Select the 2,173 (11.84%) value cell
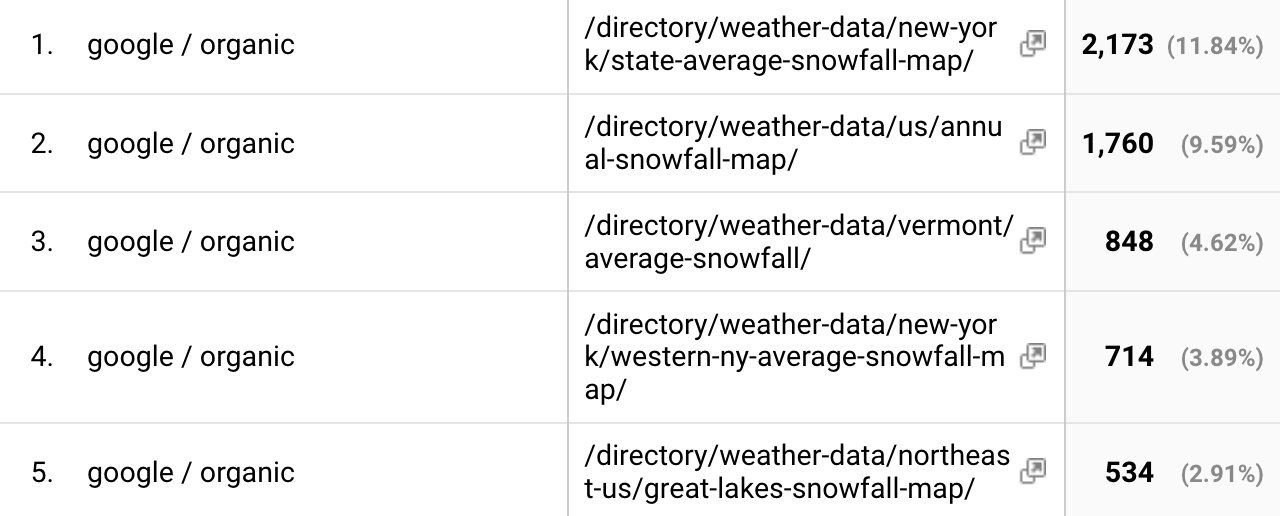This screenshot has width=1280, height=516. [1171, 45]
